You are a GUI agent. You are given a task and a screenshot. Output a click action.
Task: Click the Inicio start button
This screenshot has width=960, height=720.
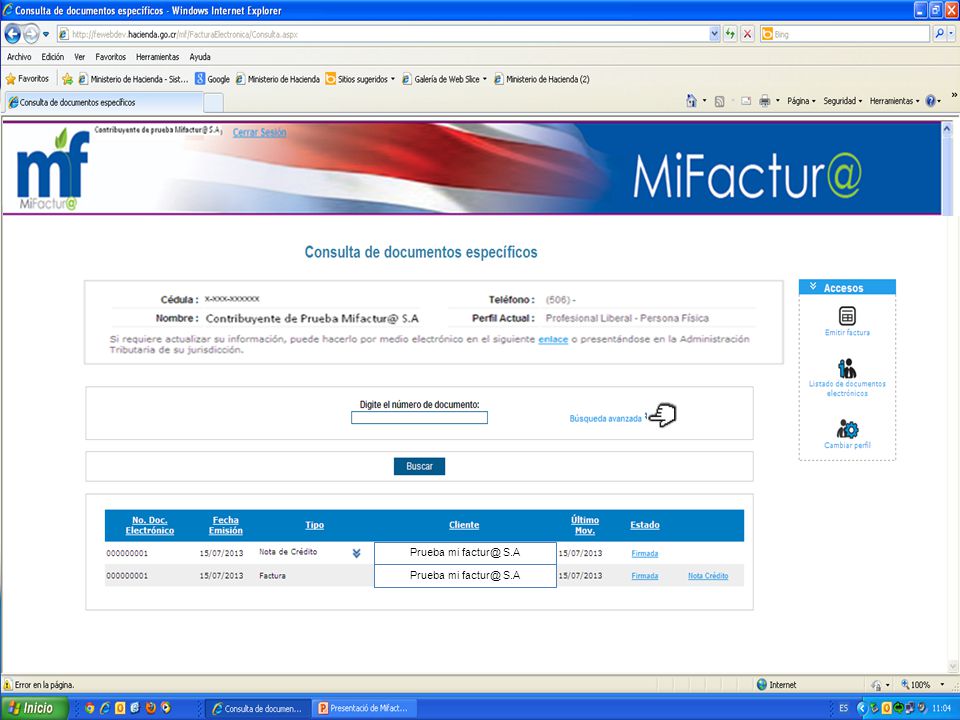point(34,708)
